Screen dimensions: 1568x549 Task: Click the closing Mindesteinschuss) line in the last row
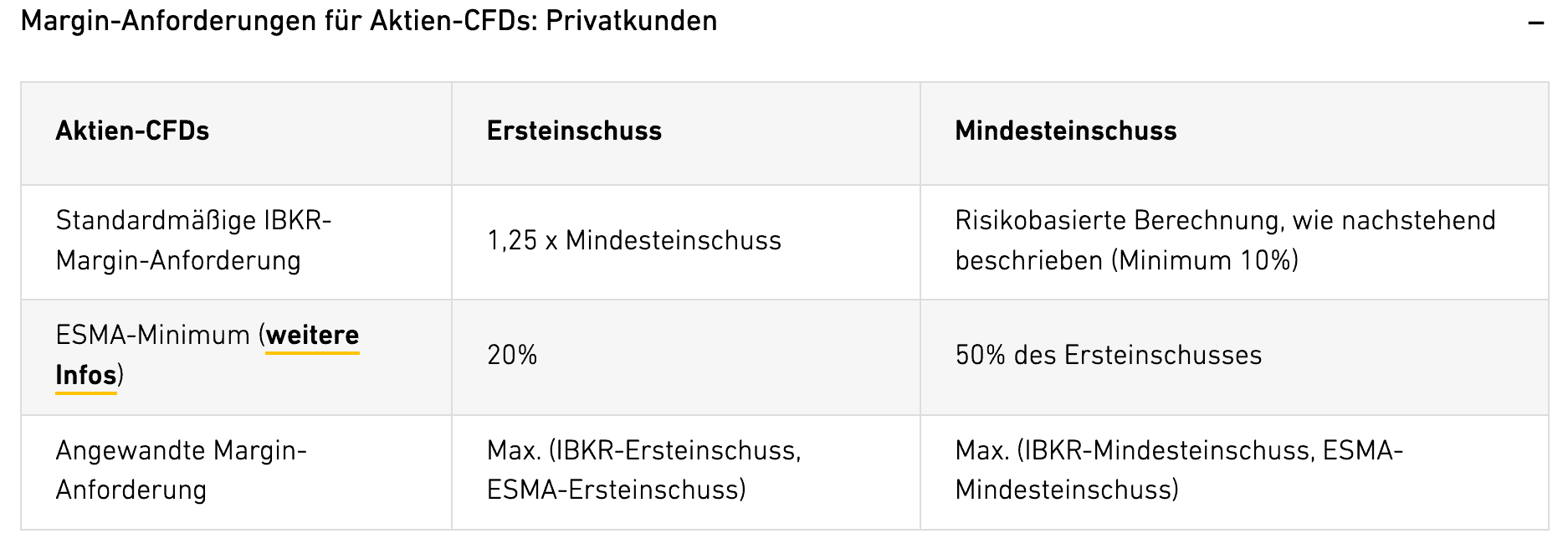point(1066,490)
